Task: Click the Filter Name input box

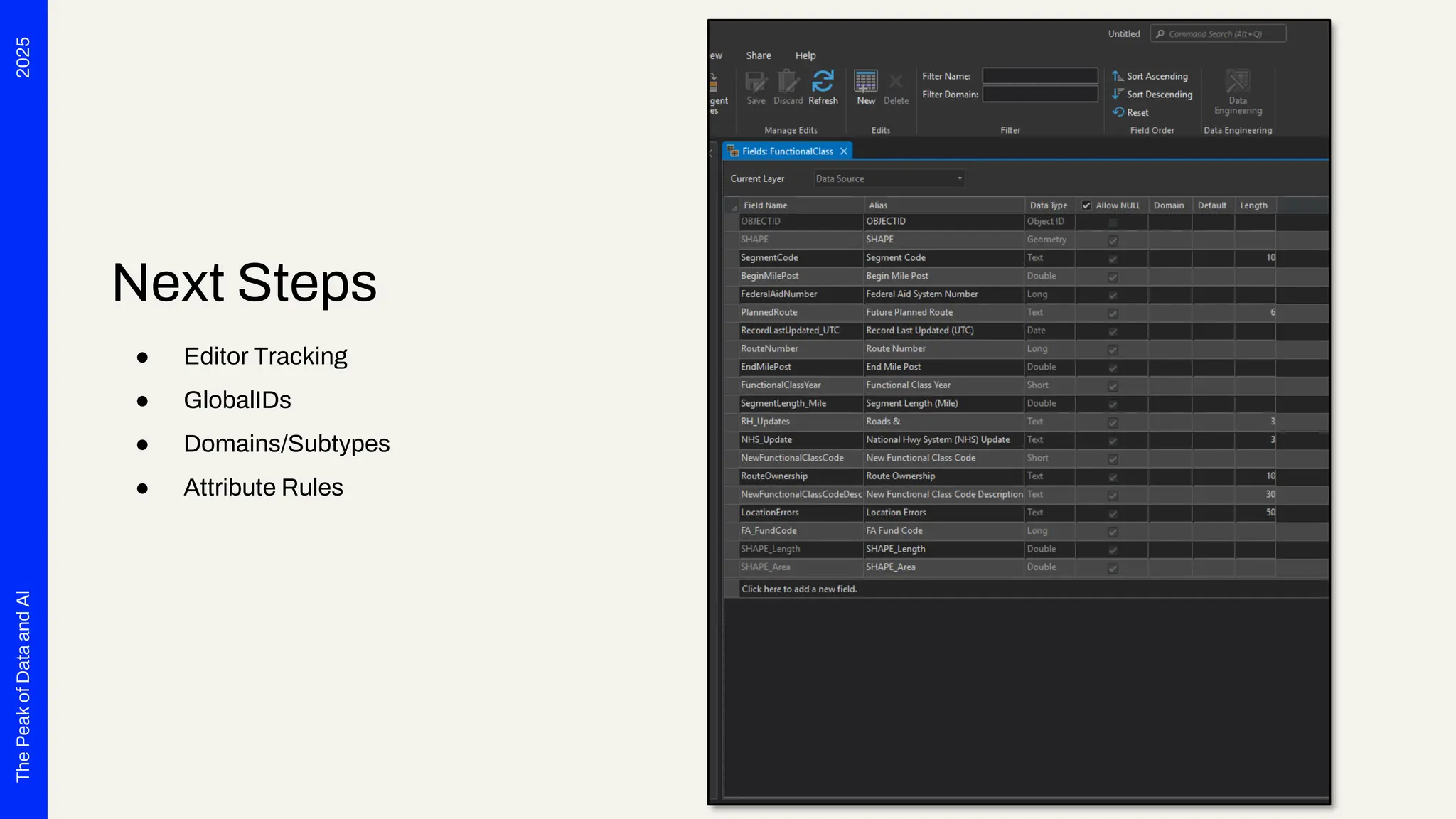Action: point(1039,76)
